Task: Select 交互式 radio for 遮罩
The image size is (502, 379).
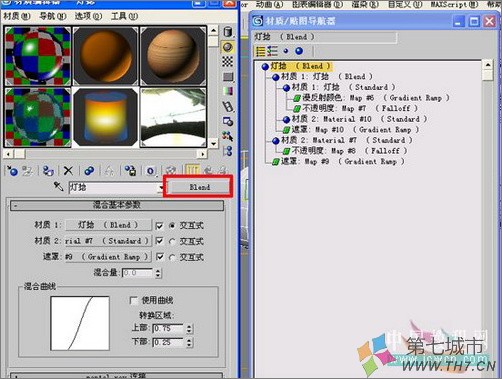Action: (172, 257)
